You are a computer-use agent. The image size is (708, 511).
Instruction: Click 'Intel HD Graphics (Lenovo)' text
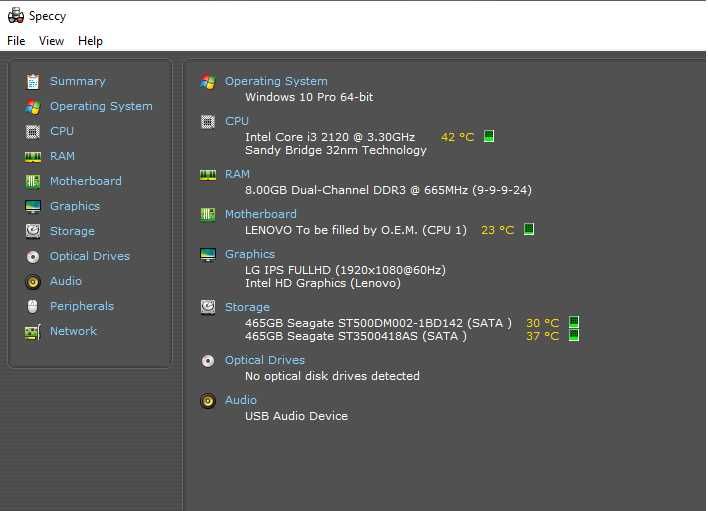[322, 283]
